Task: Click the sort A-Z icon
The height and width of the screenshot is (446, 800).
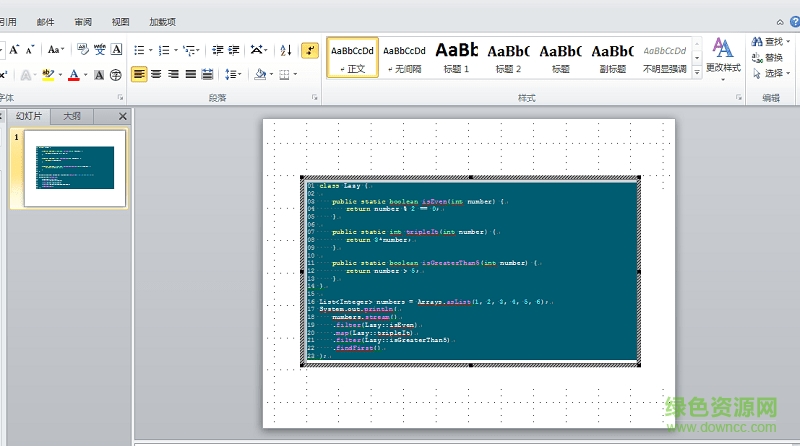Action: coord(286,49)
